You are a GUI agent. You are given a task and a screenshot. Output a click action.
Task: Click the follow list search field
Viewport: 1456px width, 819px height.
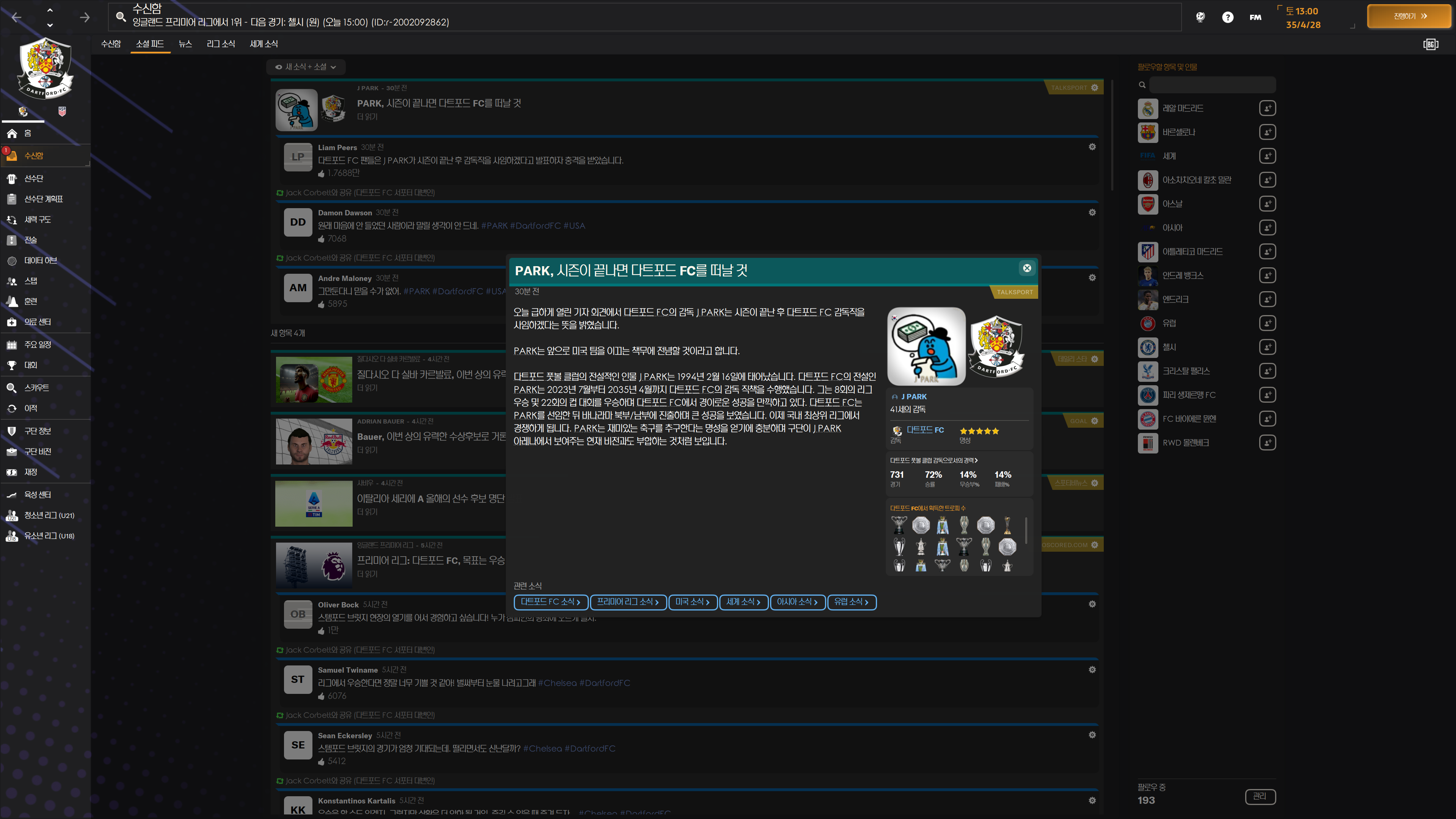[x=1213, y=85]
